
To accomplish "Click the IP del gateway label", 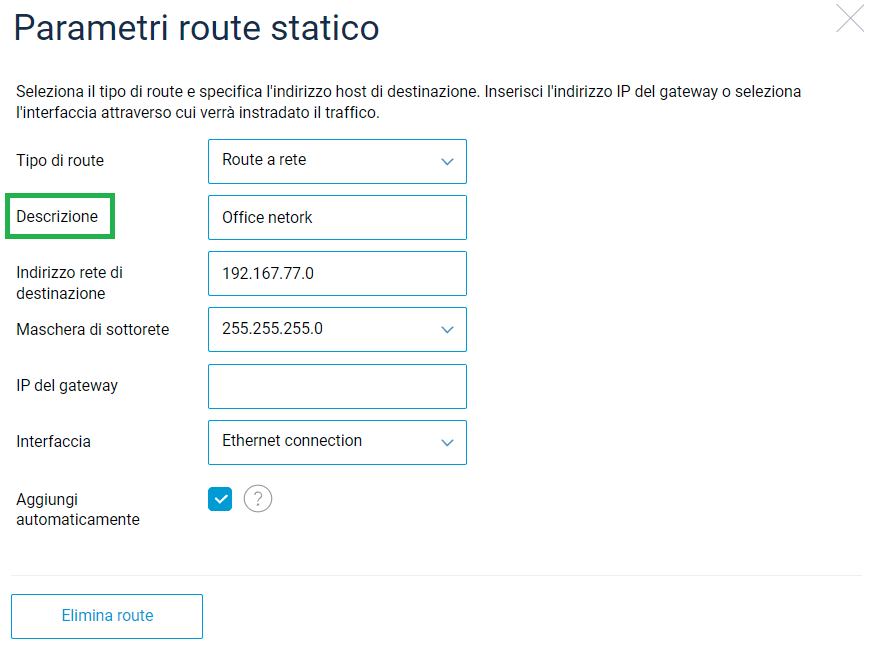I will 67,386.
